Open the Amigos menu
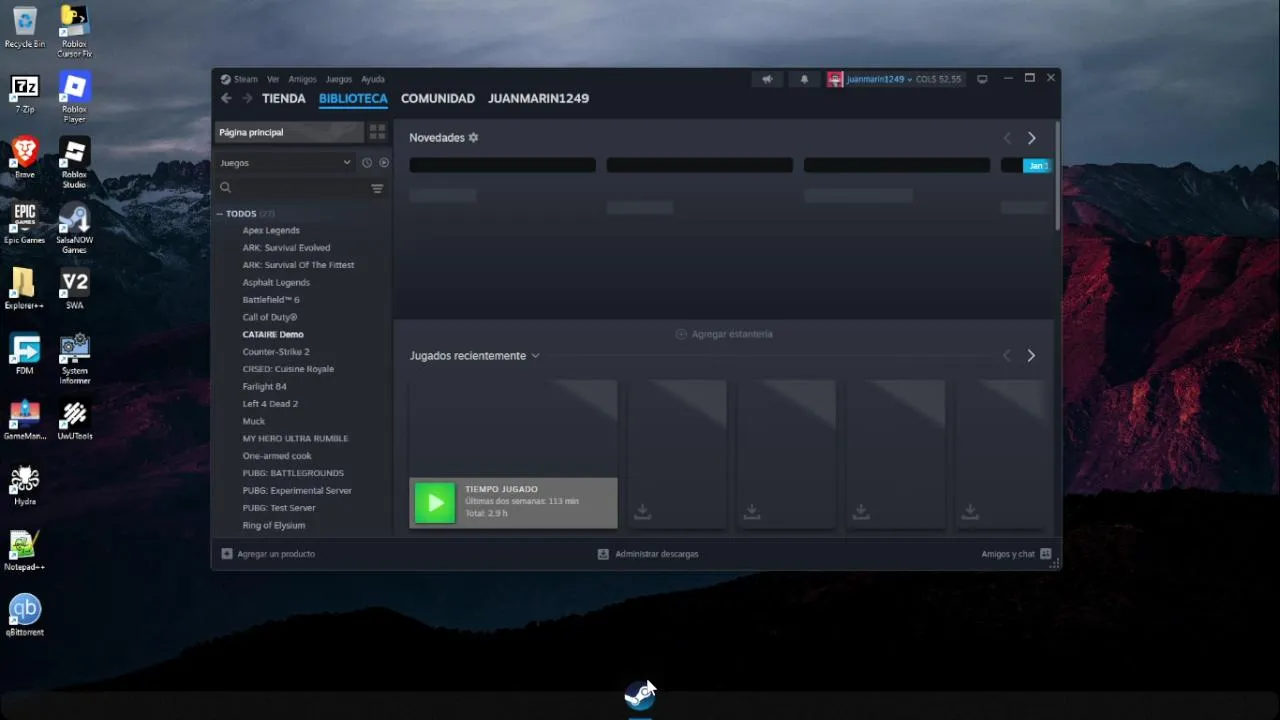The width and height of the screenshot is (1280, 720). (x=302, y=79)
